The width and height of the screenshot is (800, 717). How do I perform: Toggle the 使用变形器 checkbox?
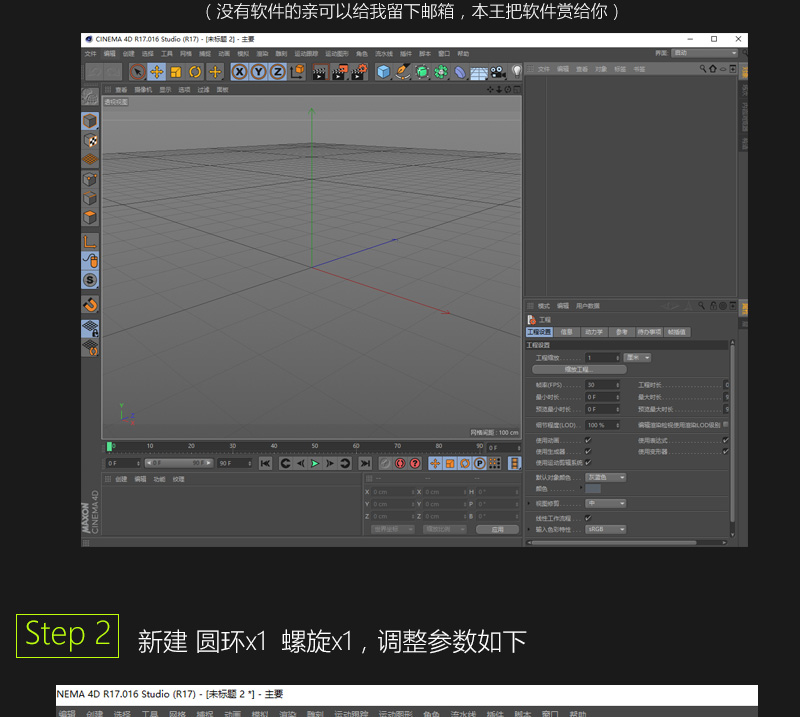point(726,452)
